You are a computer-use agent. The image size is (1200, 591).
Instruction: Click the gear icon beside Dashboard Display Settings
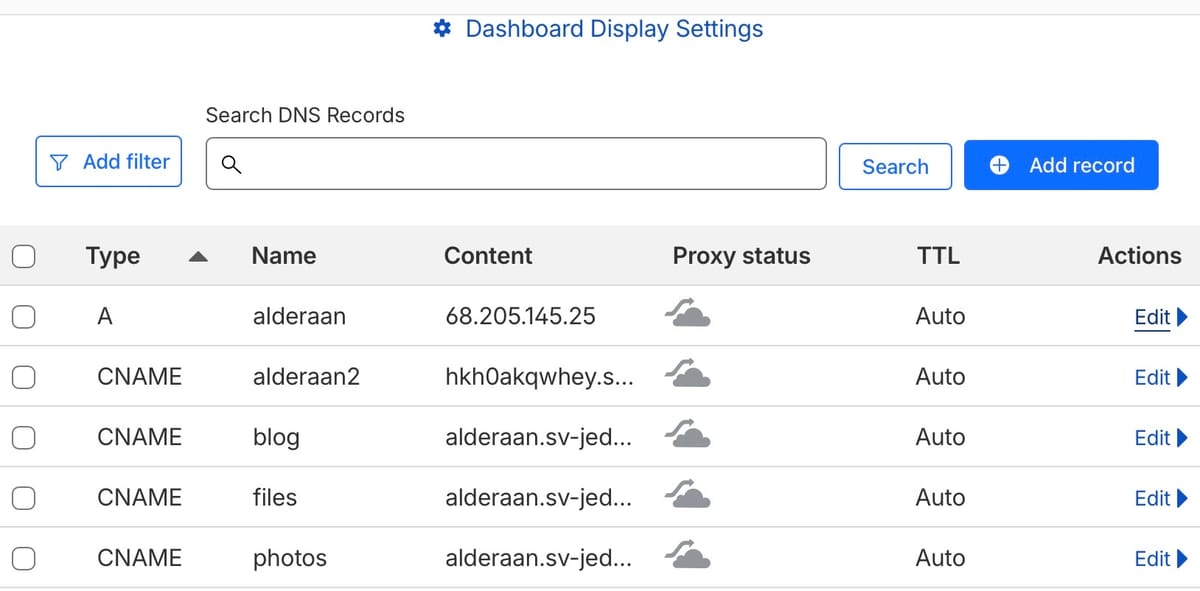point(441,28)
